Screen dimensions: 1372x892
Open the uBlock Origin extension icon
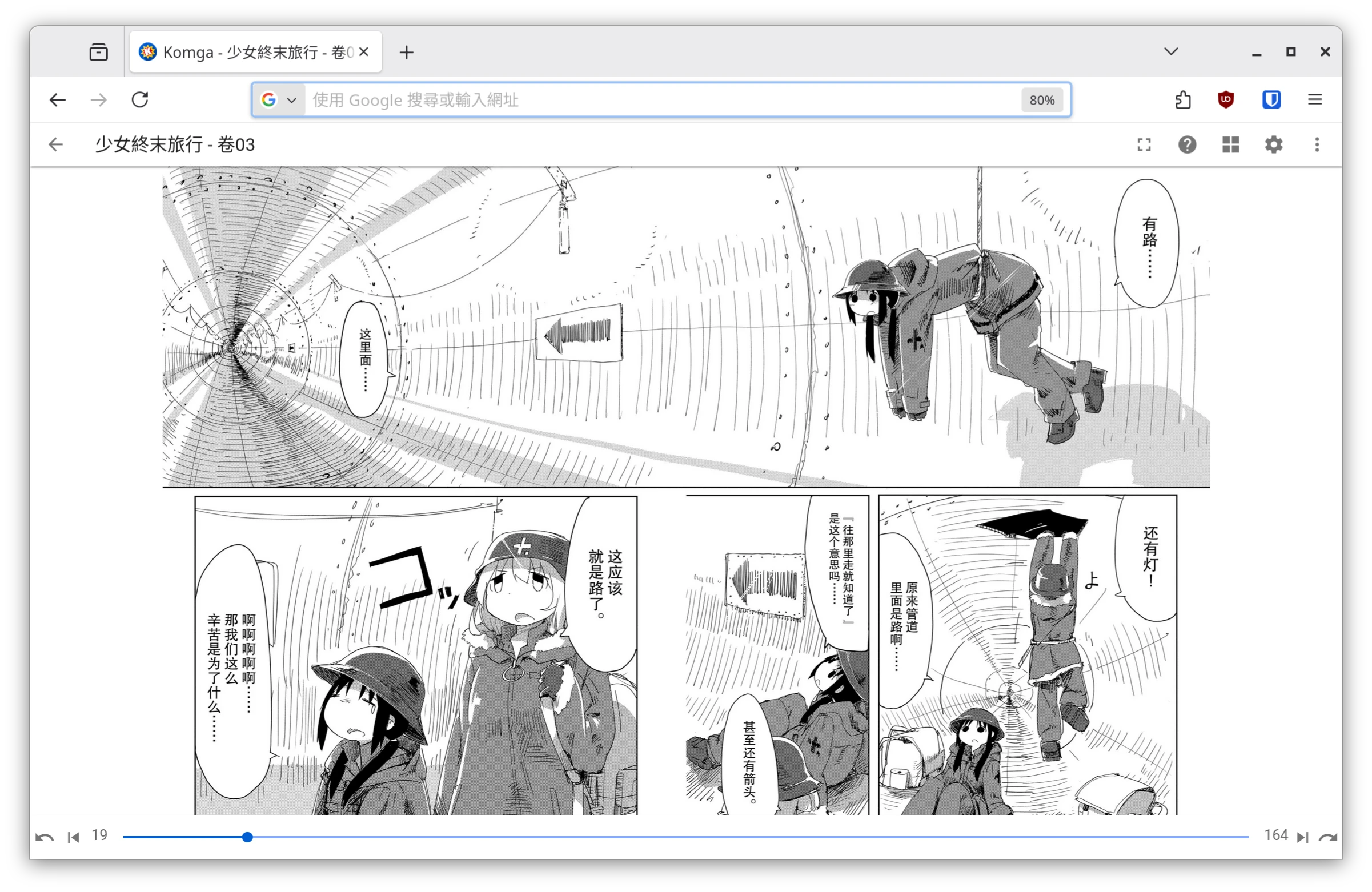1226,100
